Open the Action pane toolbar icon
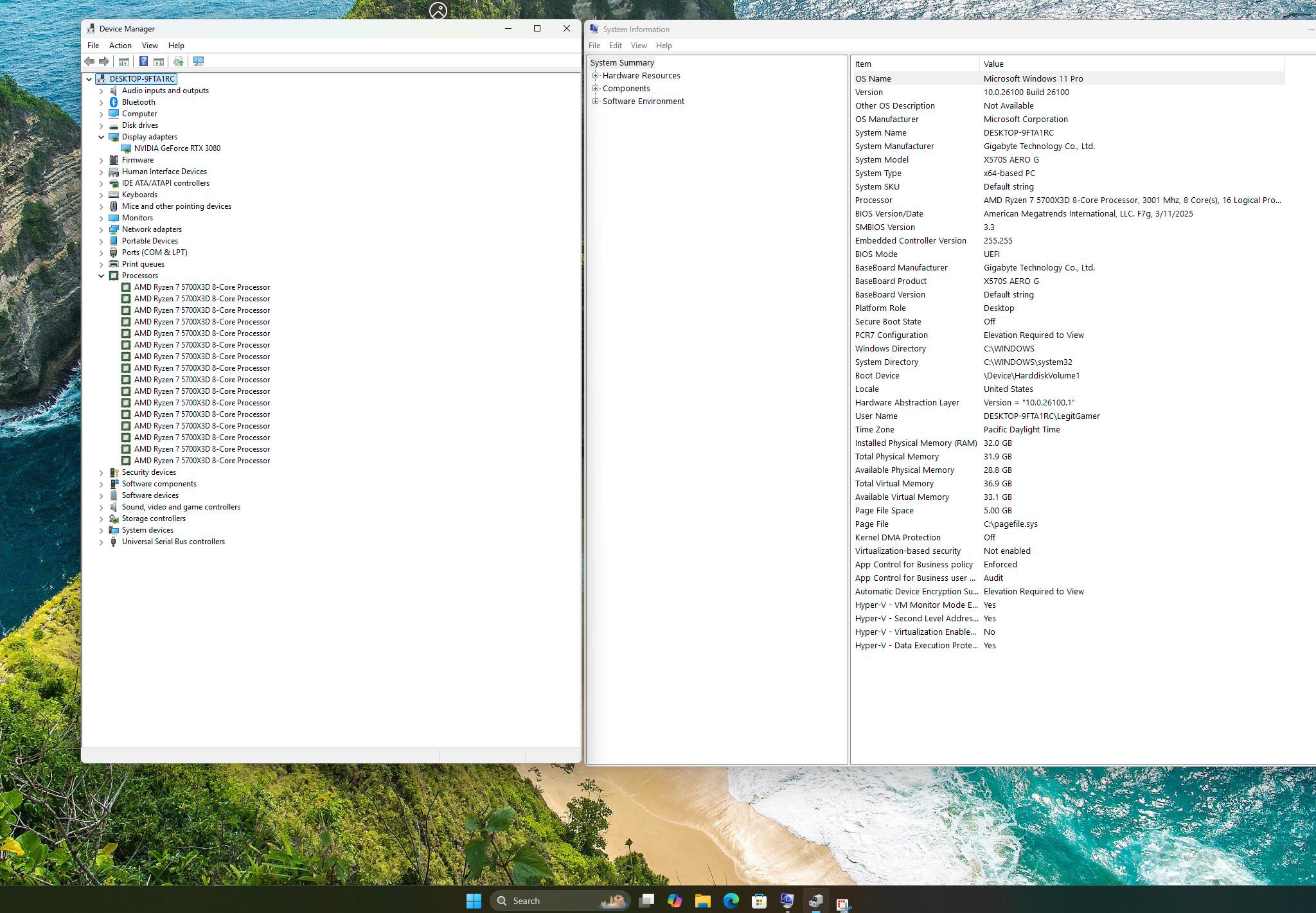 click(159, 61)
